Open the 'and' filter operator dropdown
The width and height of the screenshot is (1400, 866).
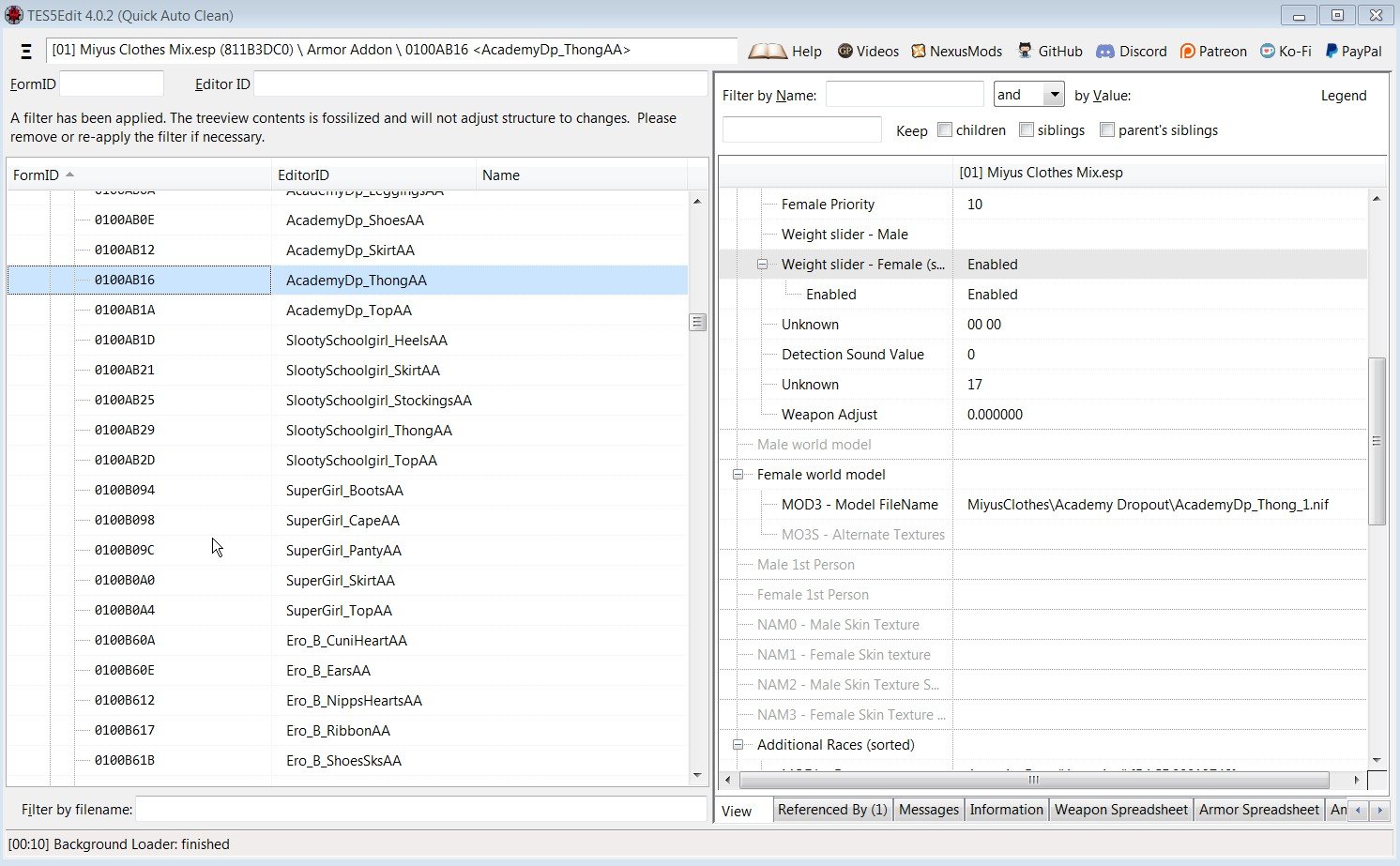click(x=1055, y=95)
